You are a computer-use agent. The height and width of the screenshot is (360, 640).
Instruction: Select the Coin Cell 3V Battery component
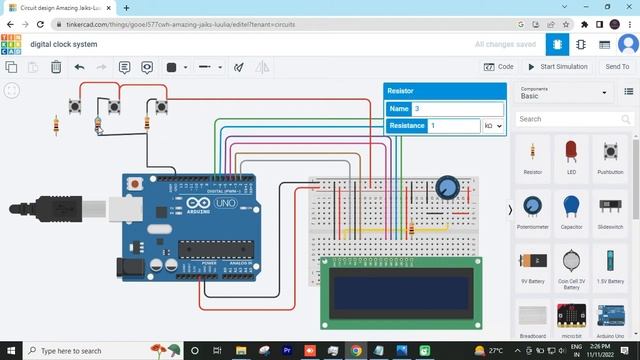571,269
